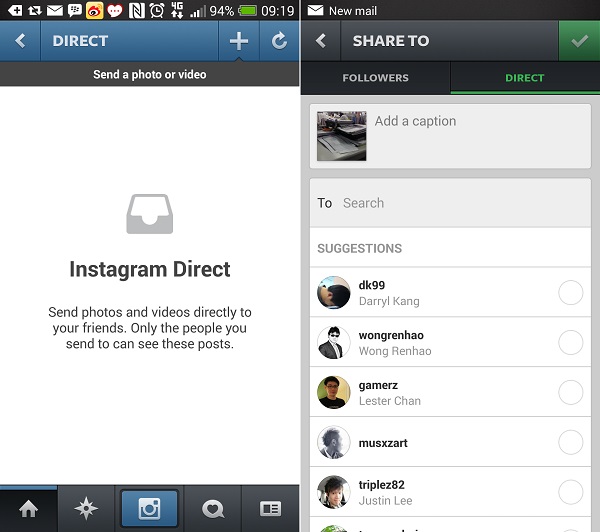600x532 pixels.
Task: Tap the 'Send photos and videos directly' description
Action: (x=150, y=328)
